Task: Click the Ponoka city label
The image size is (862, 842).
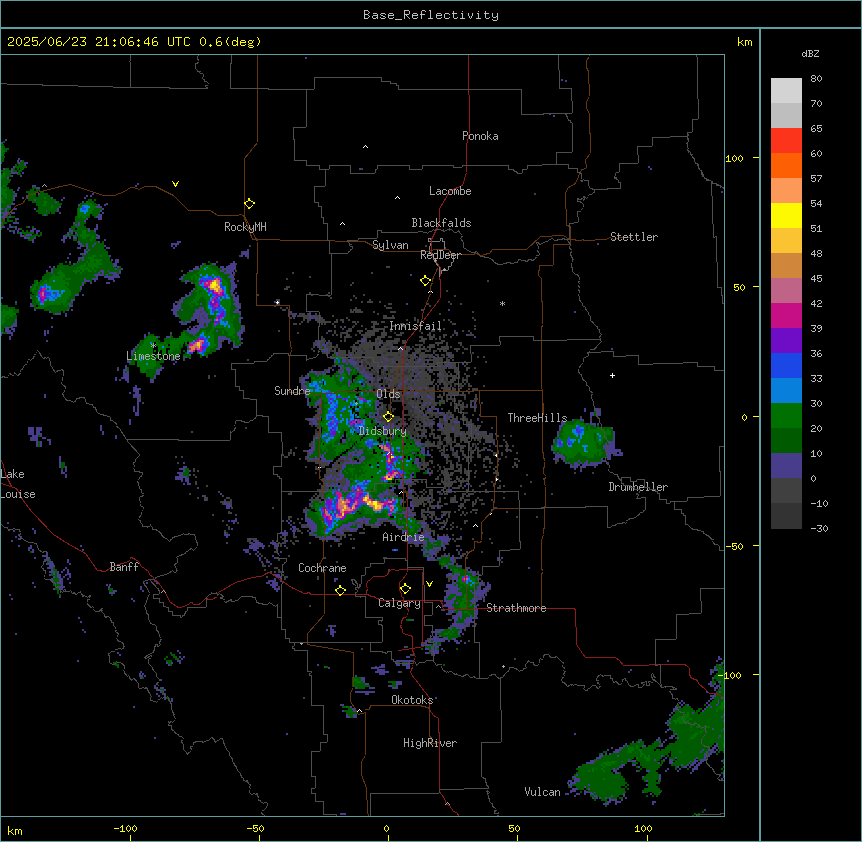Action: pos(480,136)
